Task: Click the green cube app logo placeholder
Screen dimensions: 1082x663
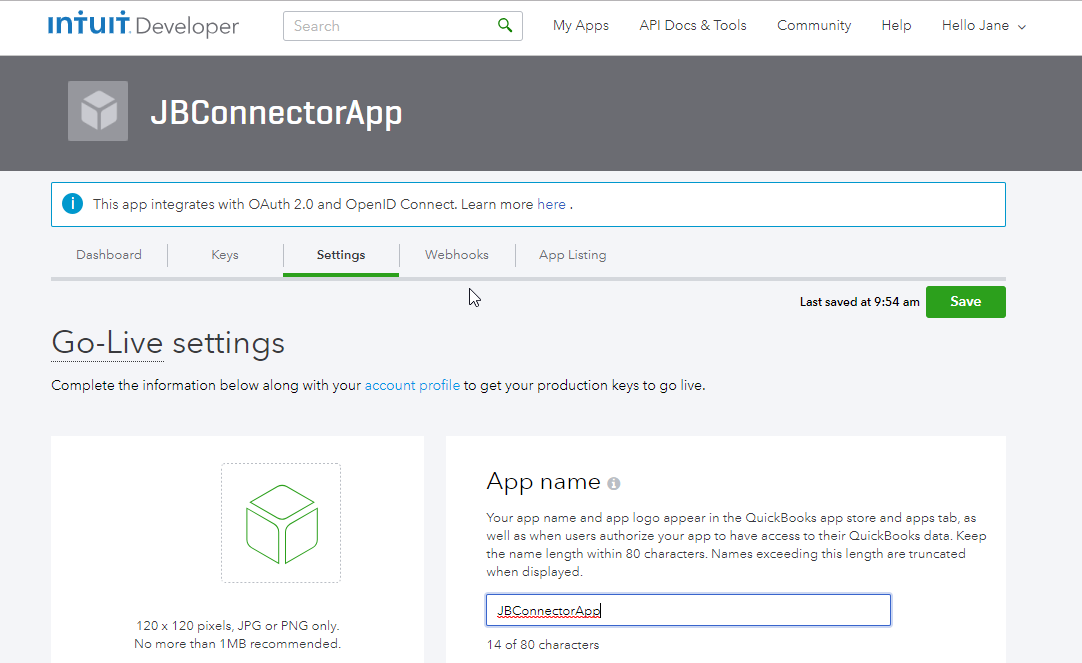Action: click(281, 523)
